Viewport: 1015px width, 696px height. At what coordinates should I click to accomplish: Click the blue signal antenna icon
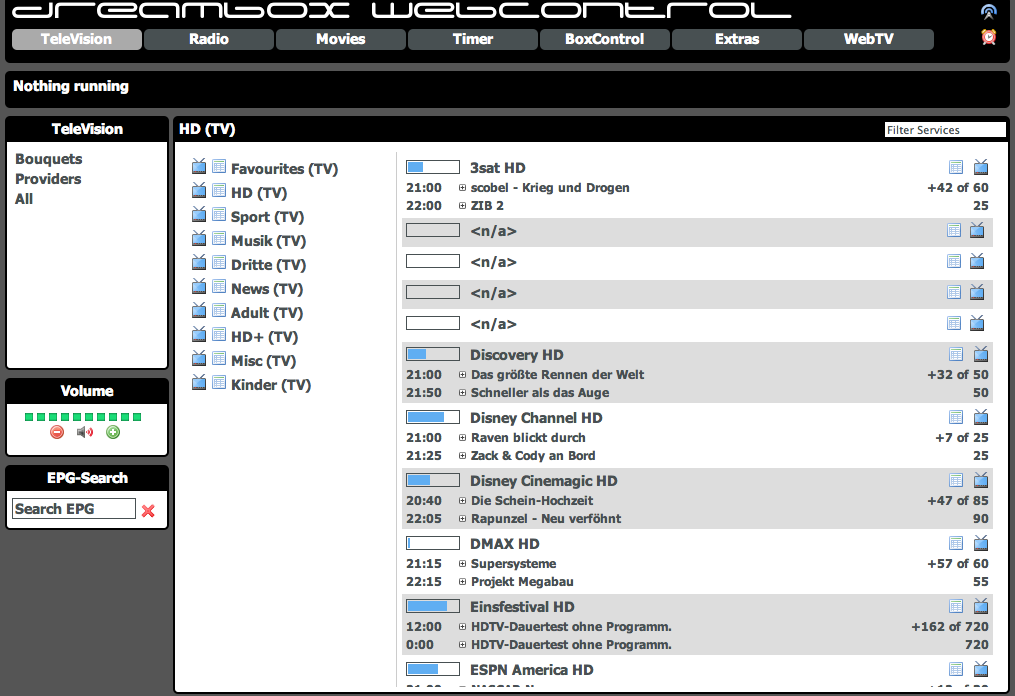pyautogui.click(x=988, y=12)
